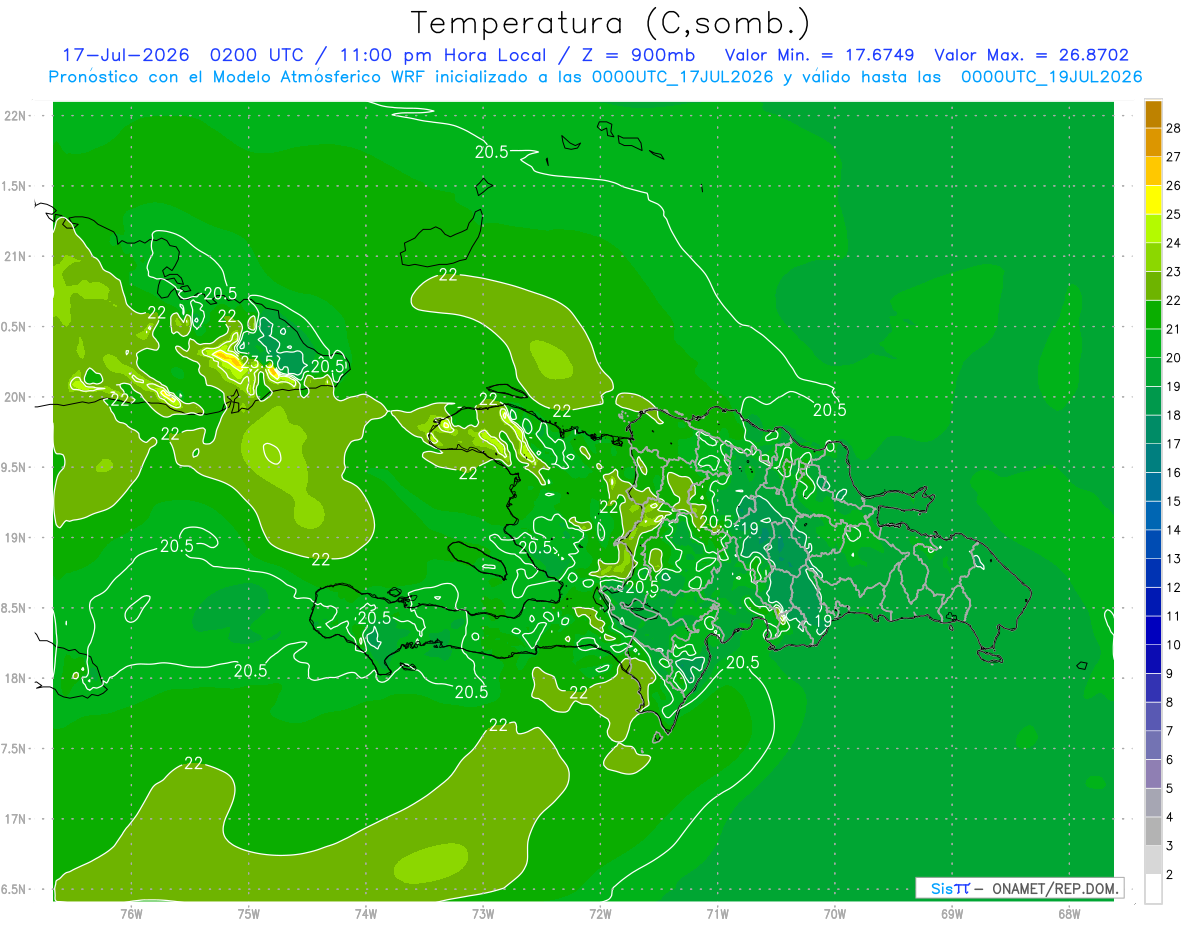Click the '12' color scale label
This screenshot has width=1200, height=927.
(1174, 587)
